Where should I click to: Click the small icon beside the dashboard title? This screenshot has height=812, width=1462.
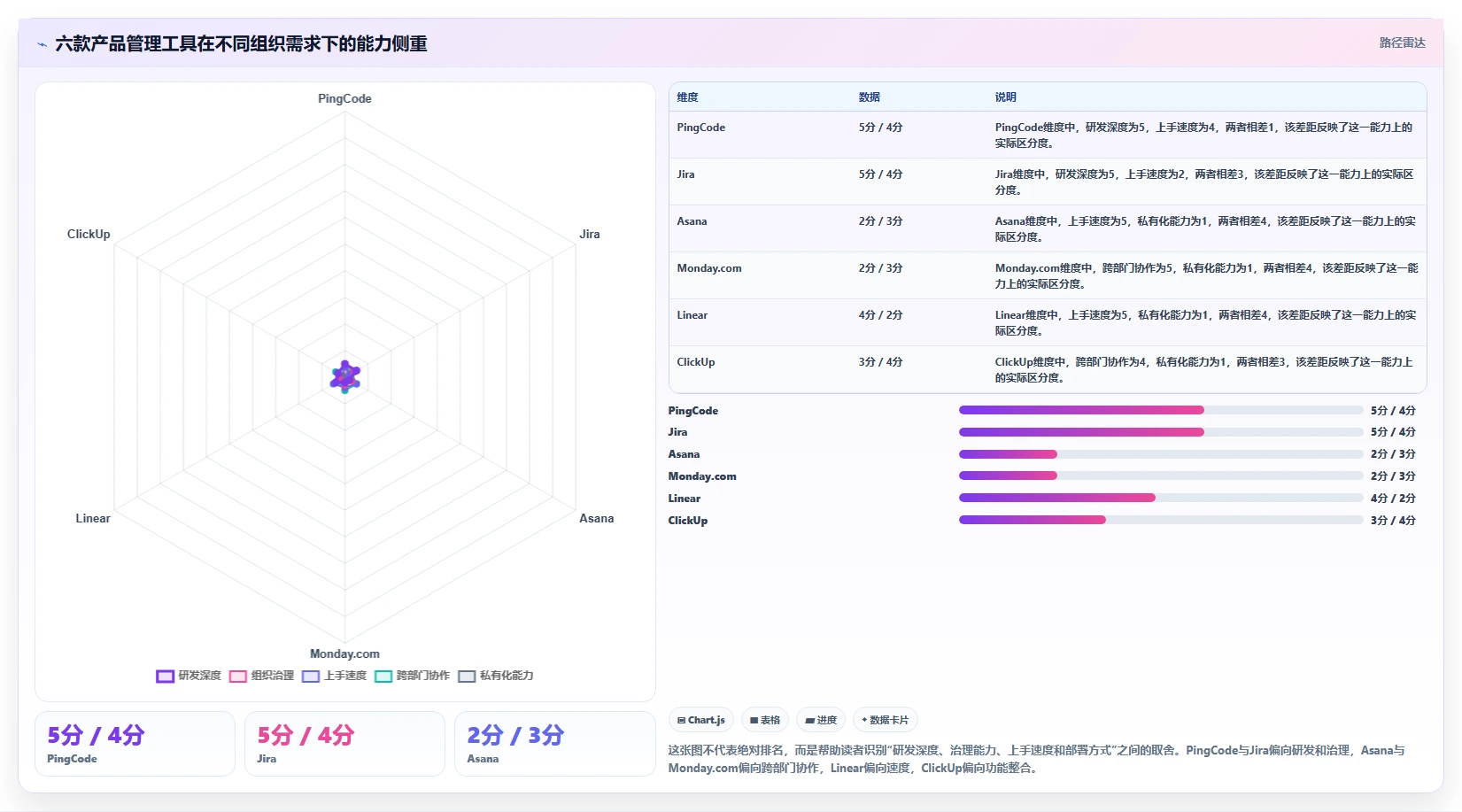(x=42, y=44)
